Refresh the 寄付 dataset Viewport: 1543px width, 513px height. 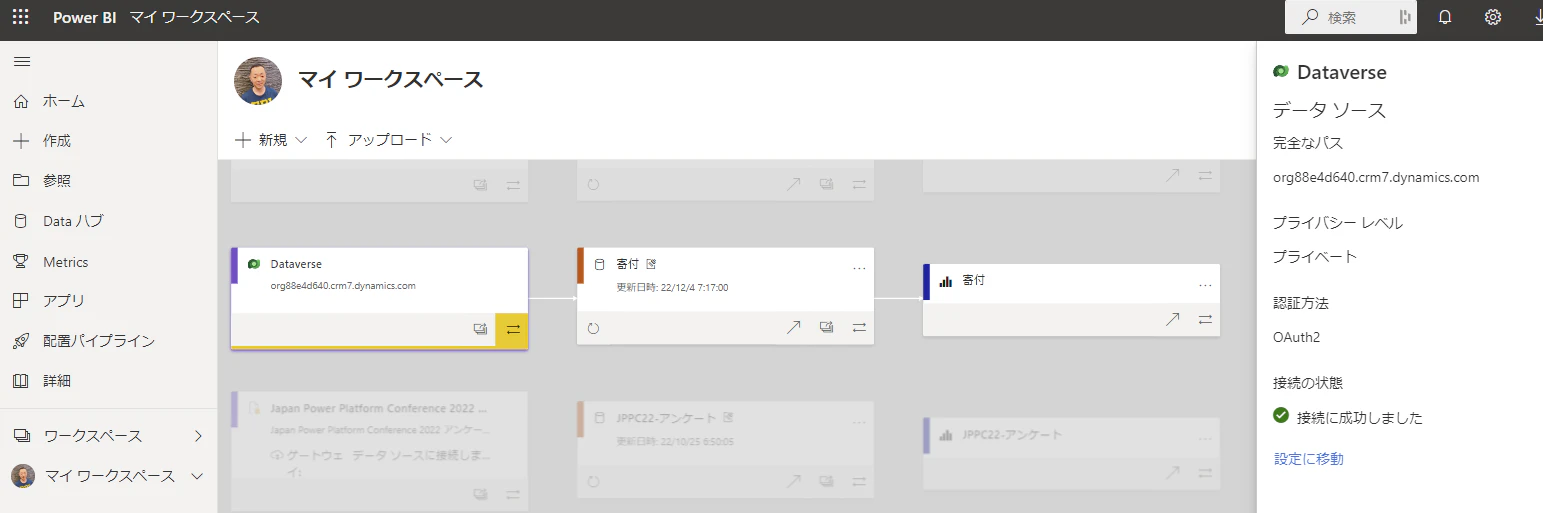coord(593,328)
